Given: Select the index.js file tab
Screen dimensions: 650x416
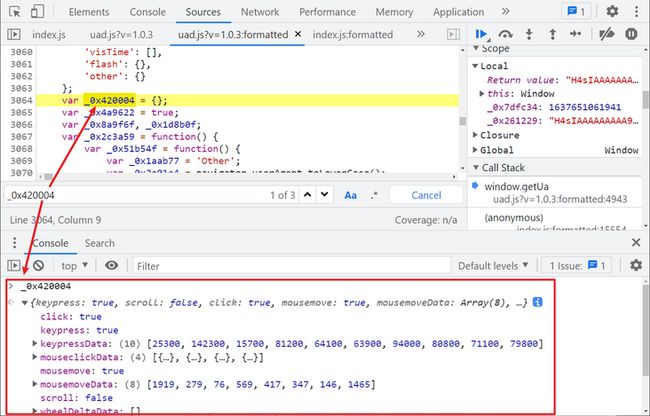Looking at the screenshot, I should tap(49, 34).
